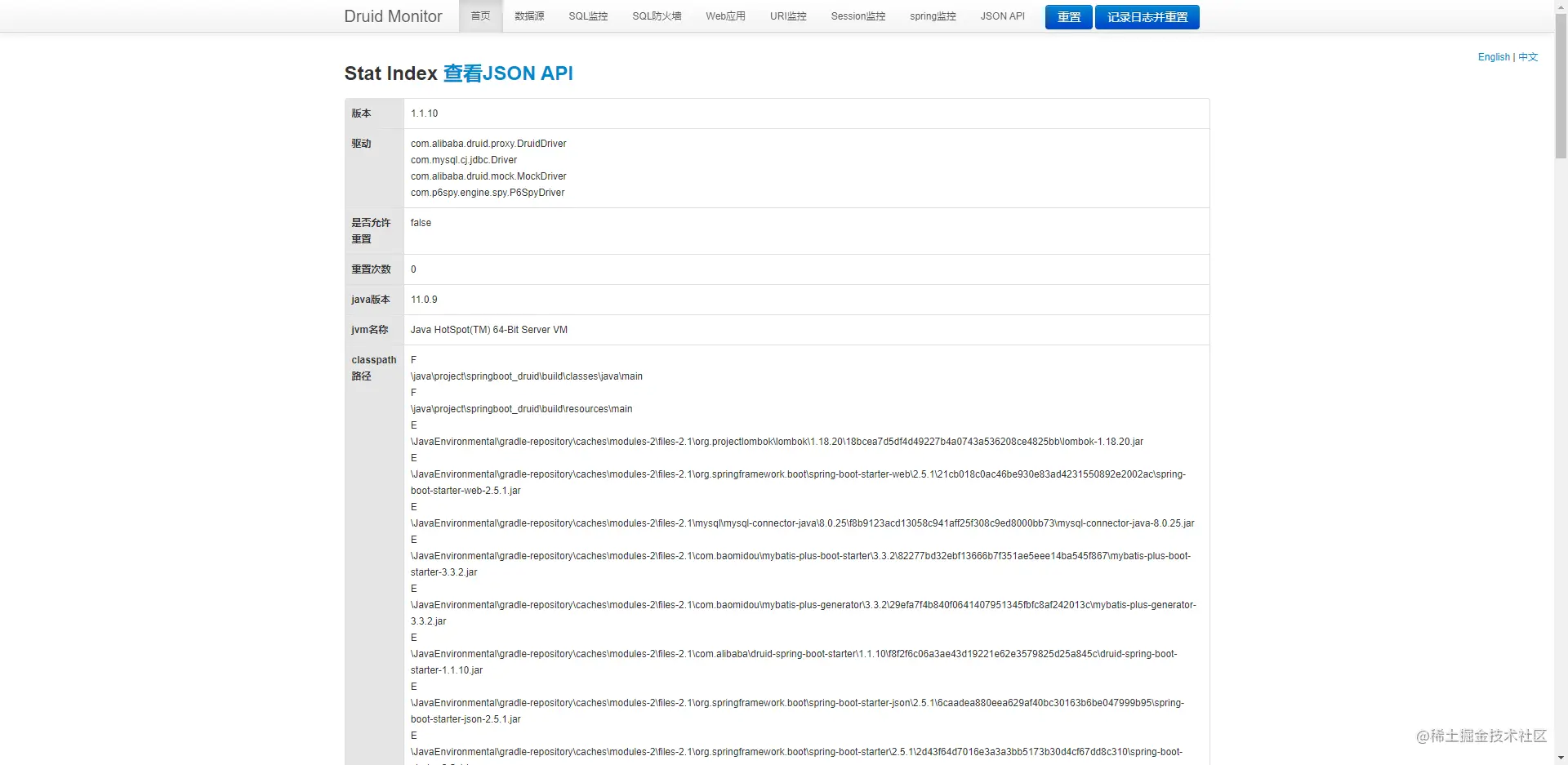
Task: Click the 重置次数 row label
Action: coord(371,269)
